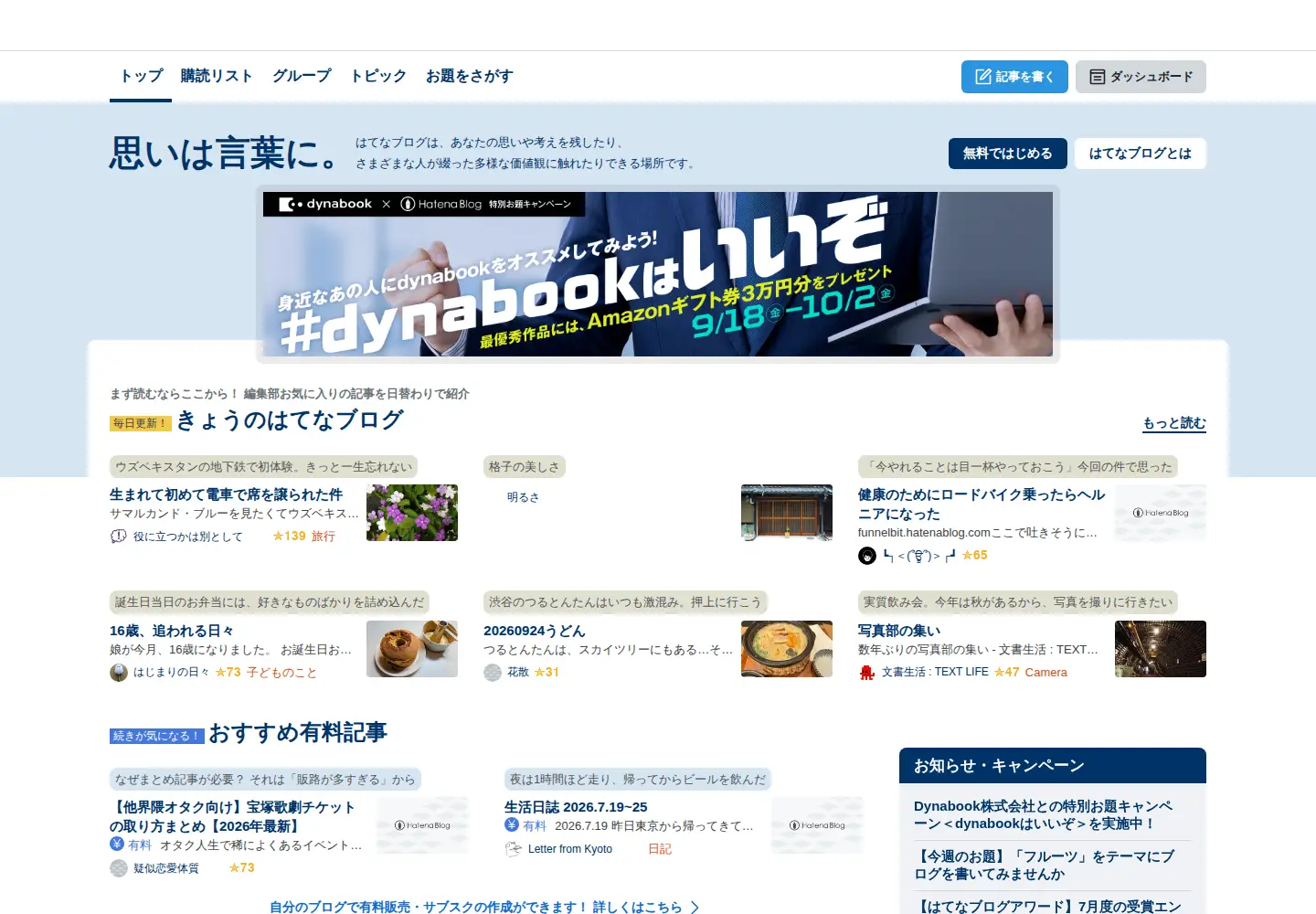This screenshot has width=1316, height=914.
Task: Open article 健康のためにロードバイク乗ったらヘルニアになった
Action: point(982,505)
